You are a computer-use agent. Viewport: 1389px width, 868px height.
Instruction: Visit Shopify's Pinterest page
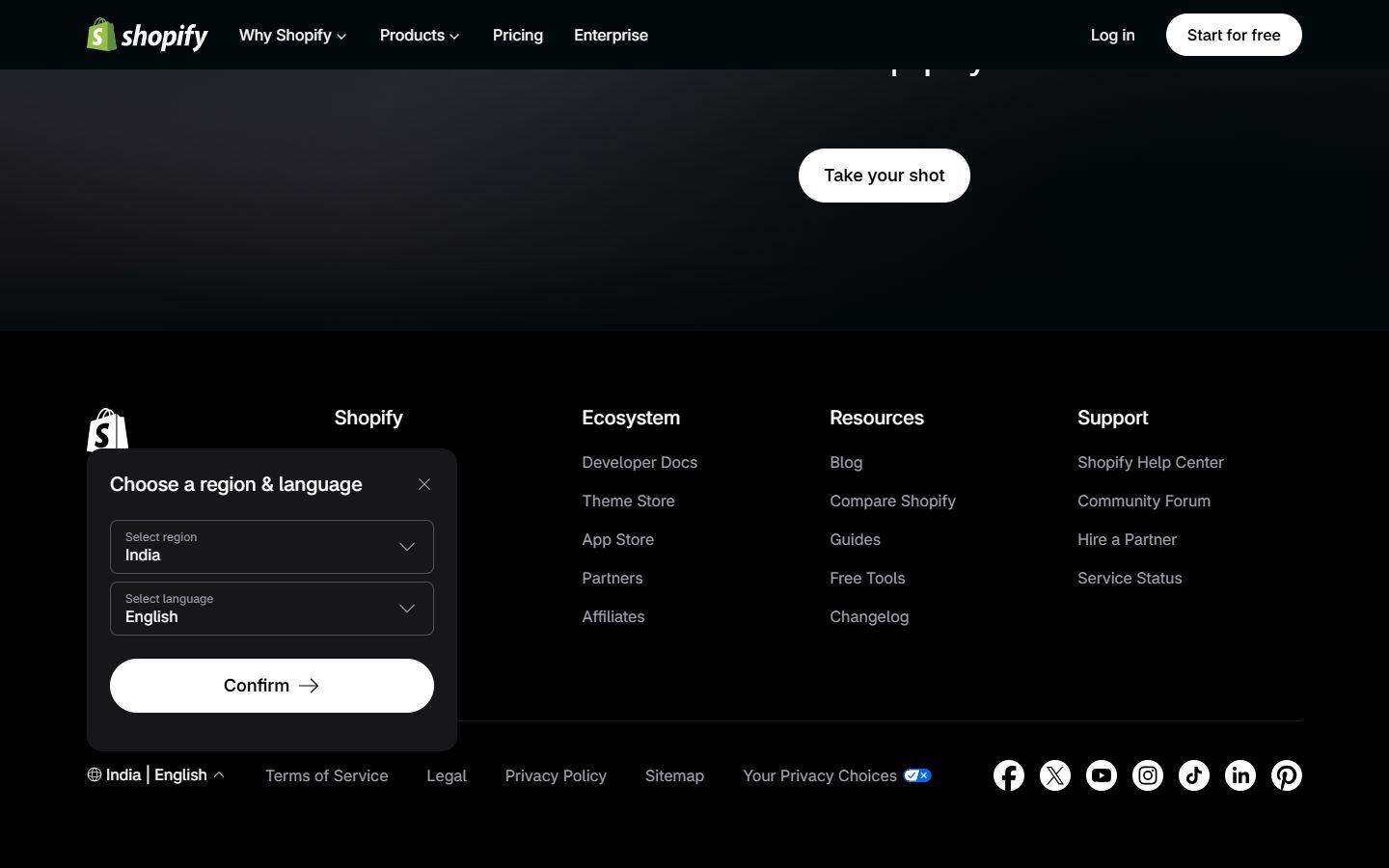tap(1287, 775)
